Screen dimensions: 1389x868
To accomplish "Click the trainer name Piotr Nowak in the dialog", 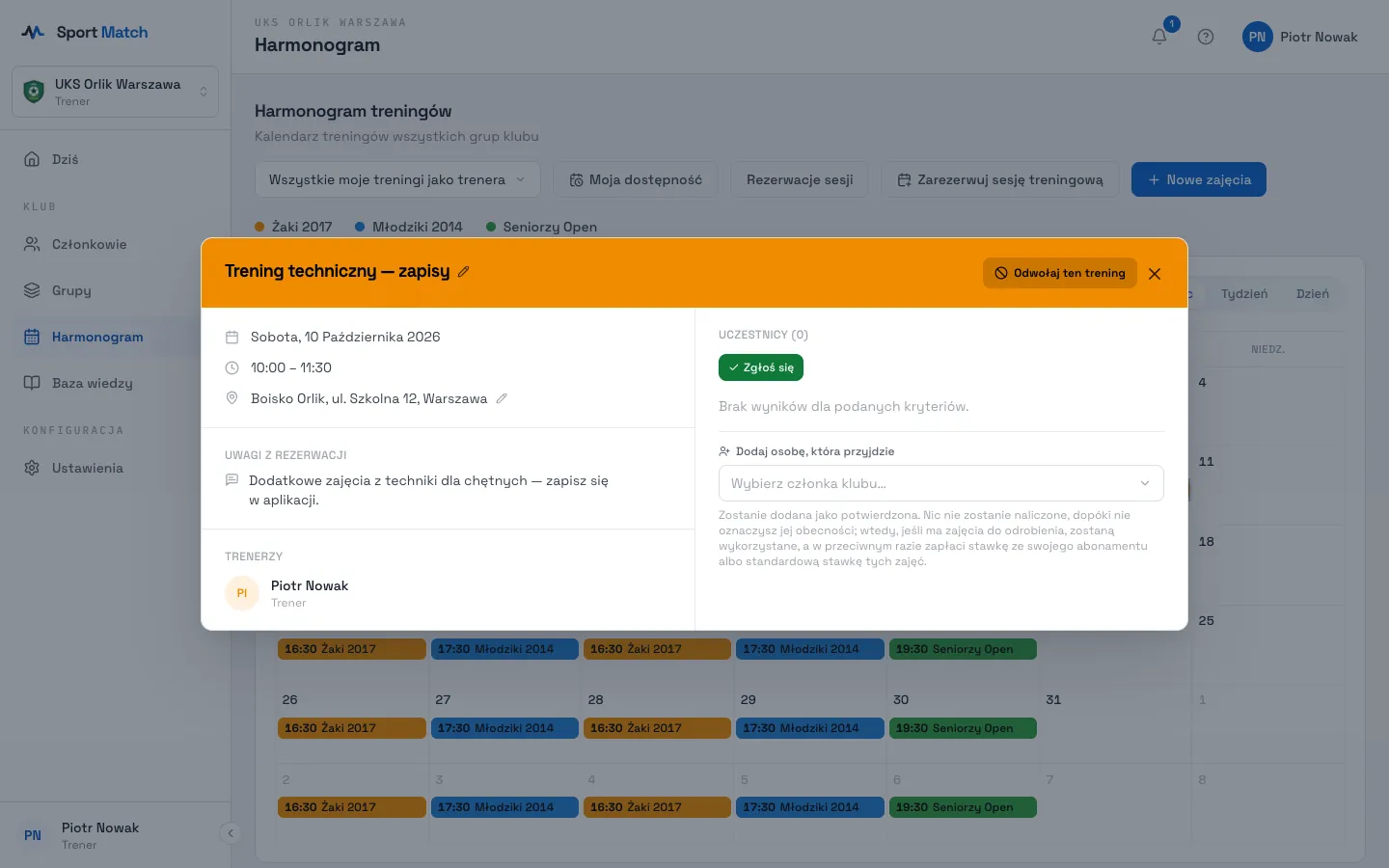I will (x=310, y=585).
